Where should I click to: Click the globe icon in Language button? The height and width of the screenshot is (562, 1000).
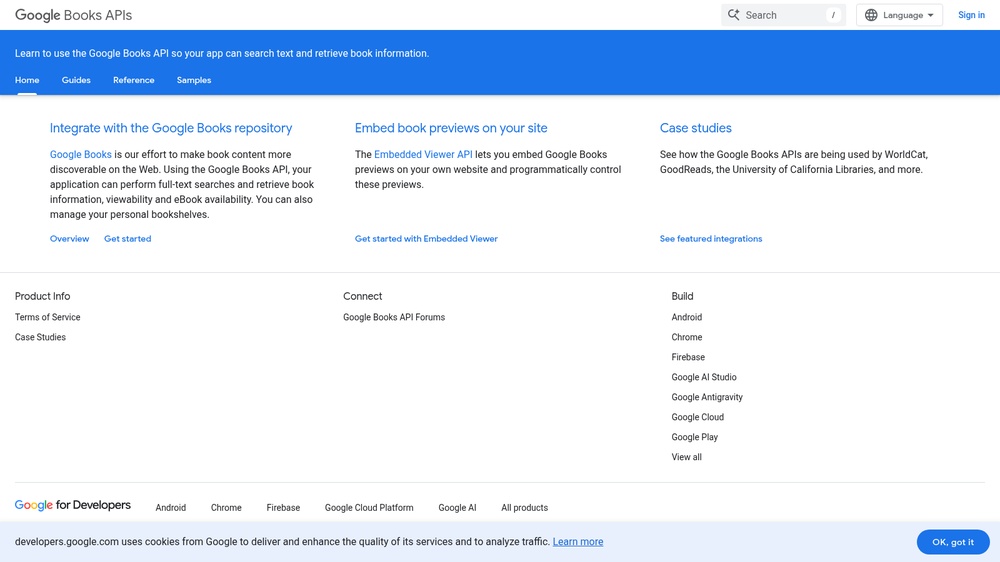click(871, 15)
